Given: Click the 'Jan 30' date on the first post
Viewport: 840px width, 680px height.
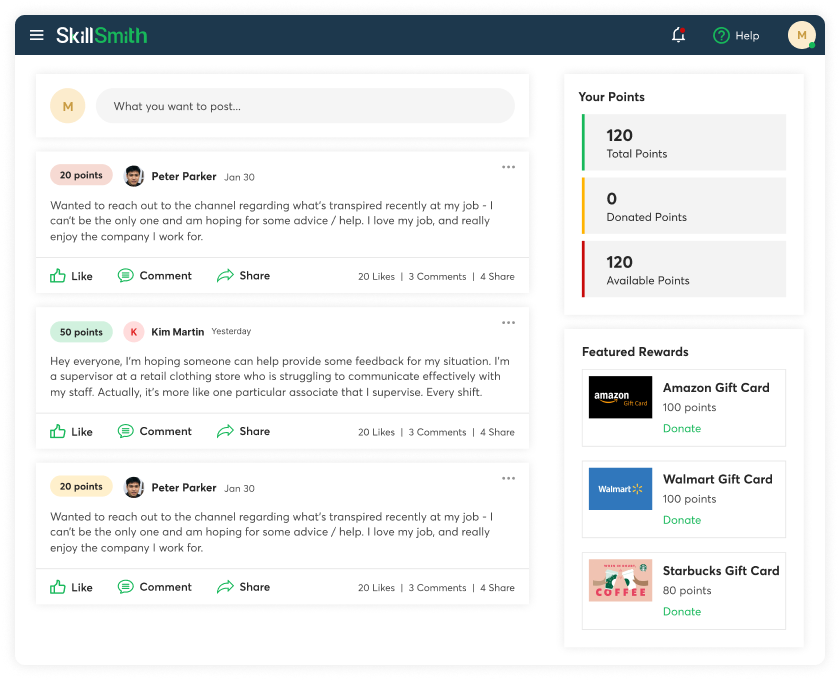Looking at the screenshot, I should (x=239, y=177).
